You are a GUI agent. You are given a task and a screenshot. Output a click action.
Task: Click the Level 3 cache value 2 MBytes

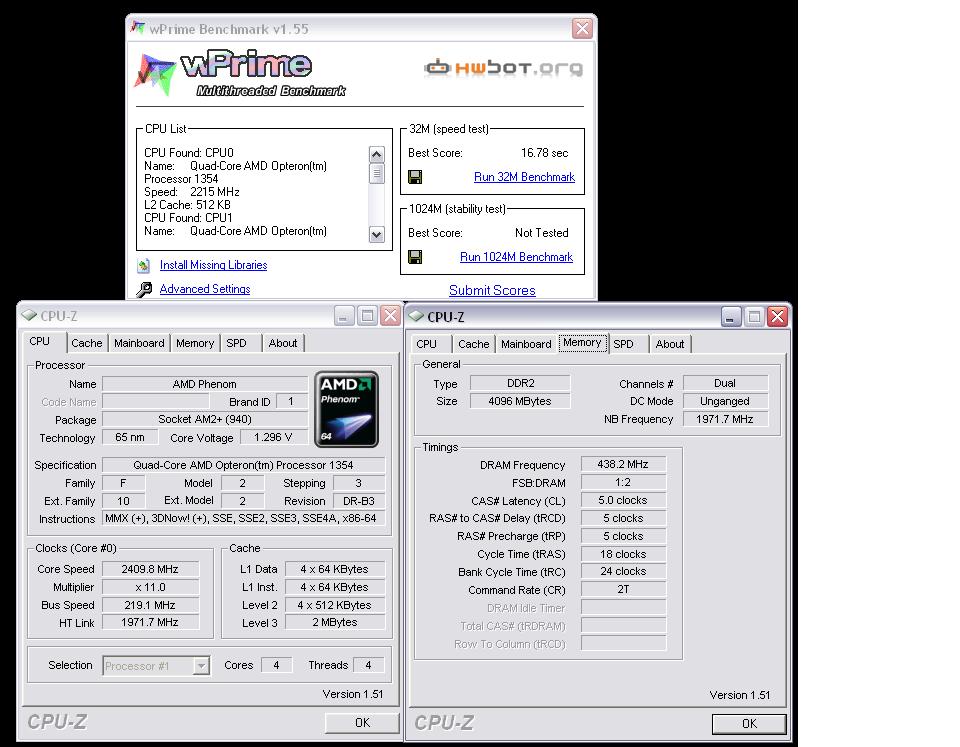tap(334, 622)
